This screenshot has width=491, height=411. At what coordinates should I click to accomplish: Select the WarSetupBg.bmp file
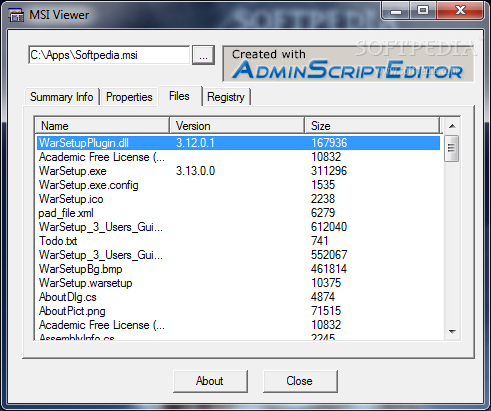coord(238,269)
